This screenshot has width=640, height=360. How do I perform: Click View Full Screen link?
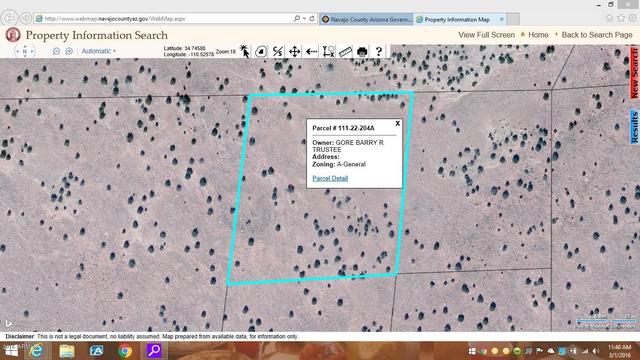click(487, 35)
